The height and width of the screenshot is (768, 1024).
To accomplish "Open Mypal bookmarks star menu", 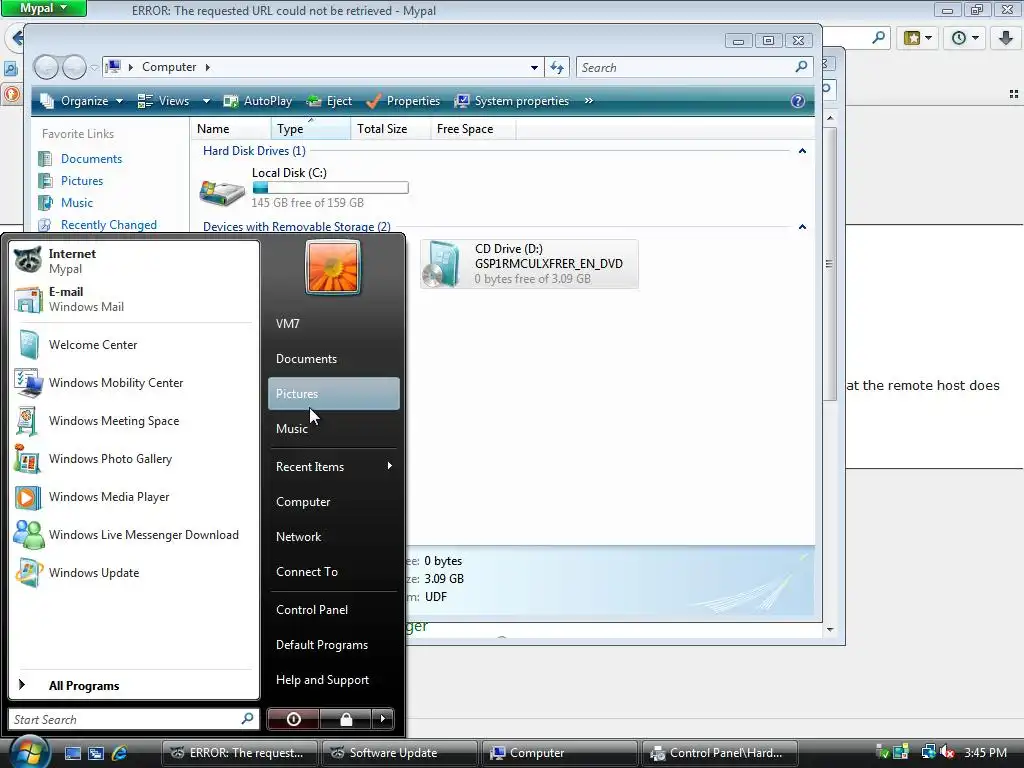I will [x=917, y=38].
